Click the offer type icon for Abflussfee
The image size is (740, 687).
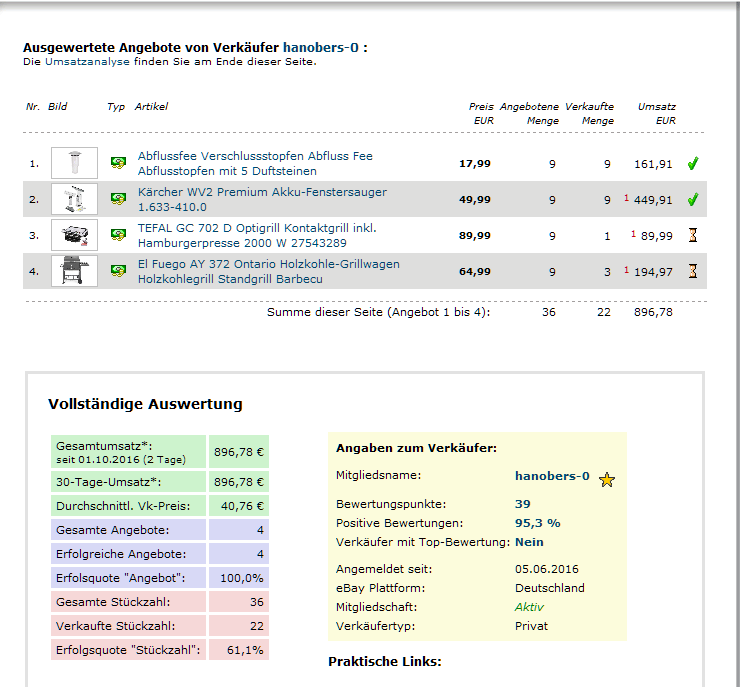point(118,163)
